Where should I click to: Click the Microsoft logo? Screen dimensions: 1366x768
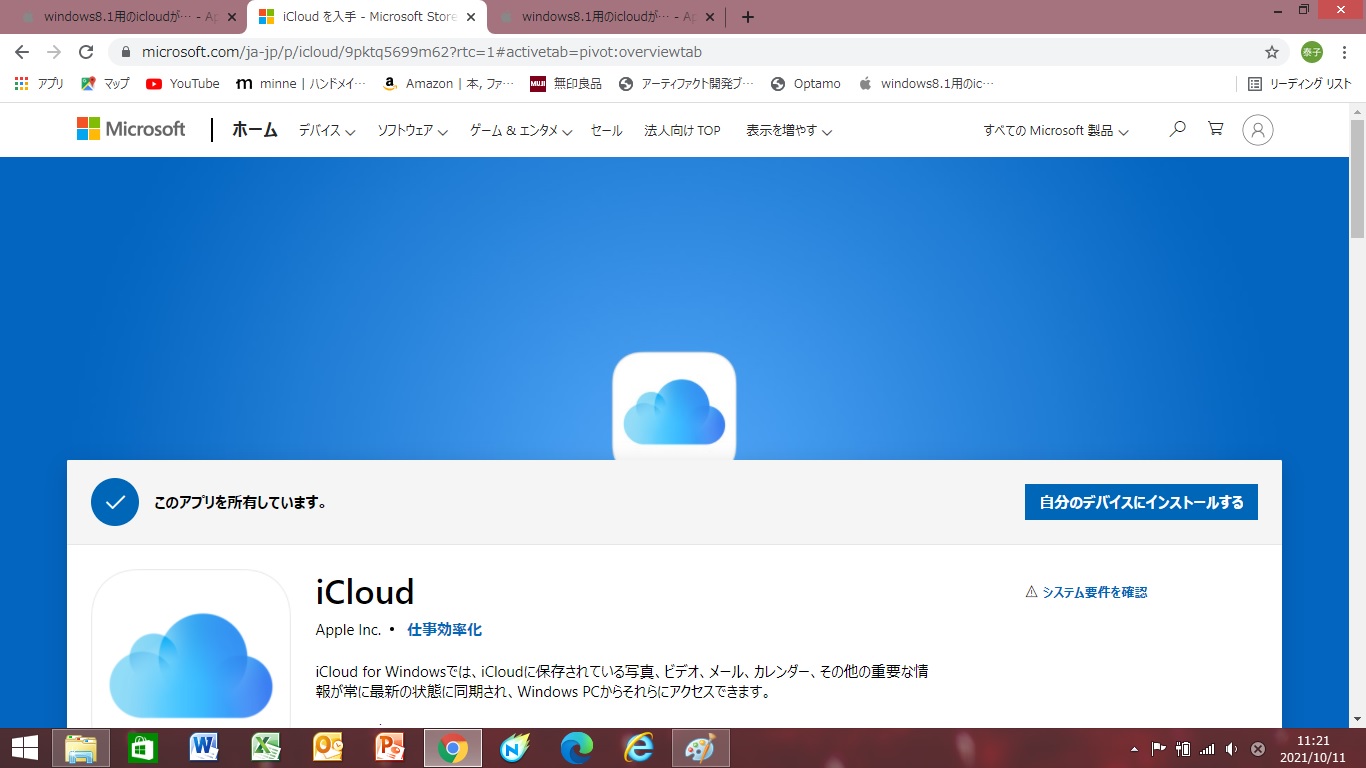[131, 129]
